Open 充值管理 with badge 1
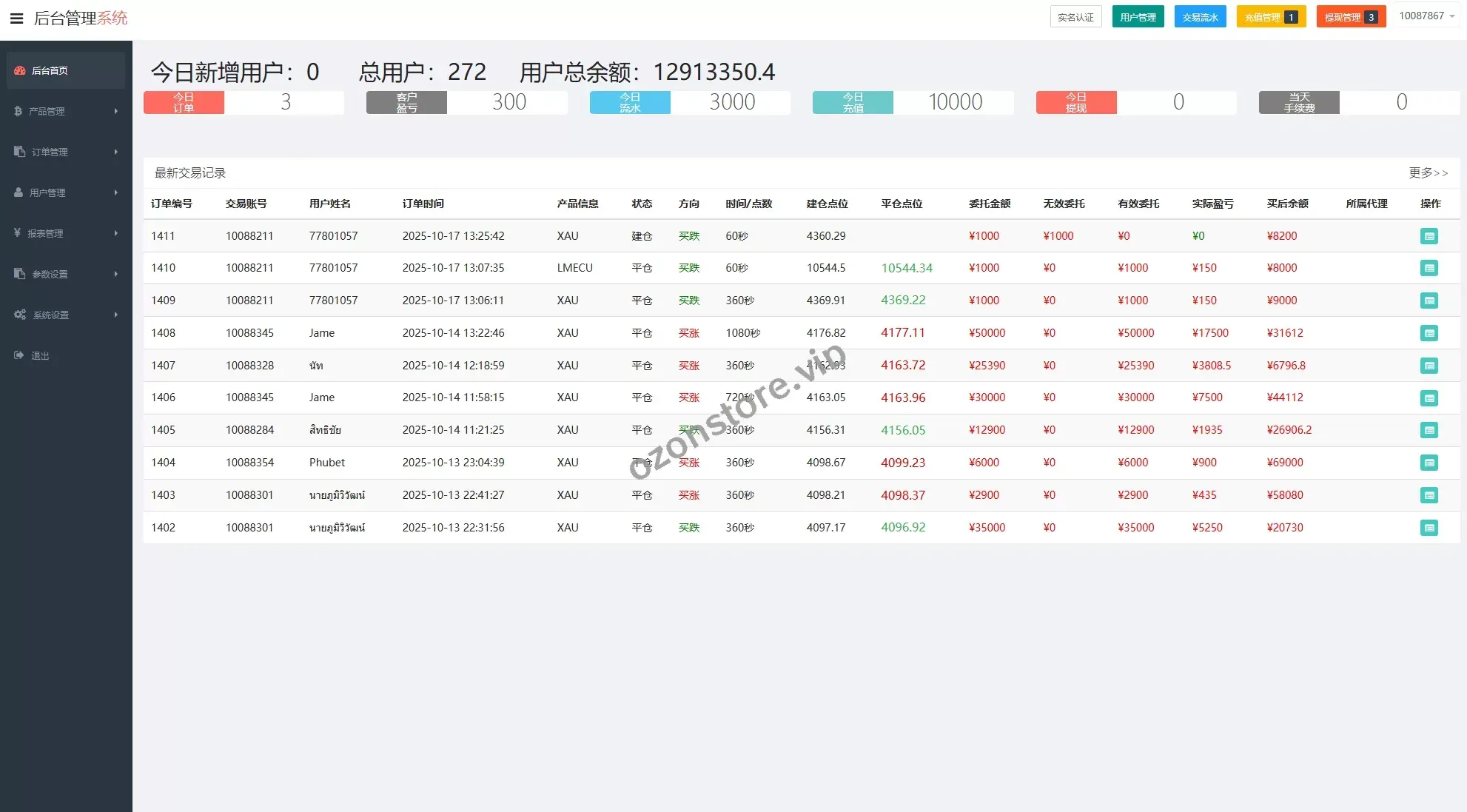 coord(1270,17)
